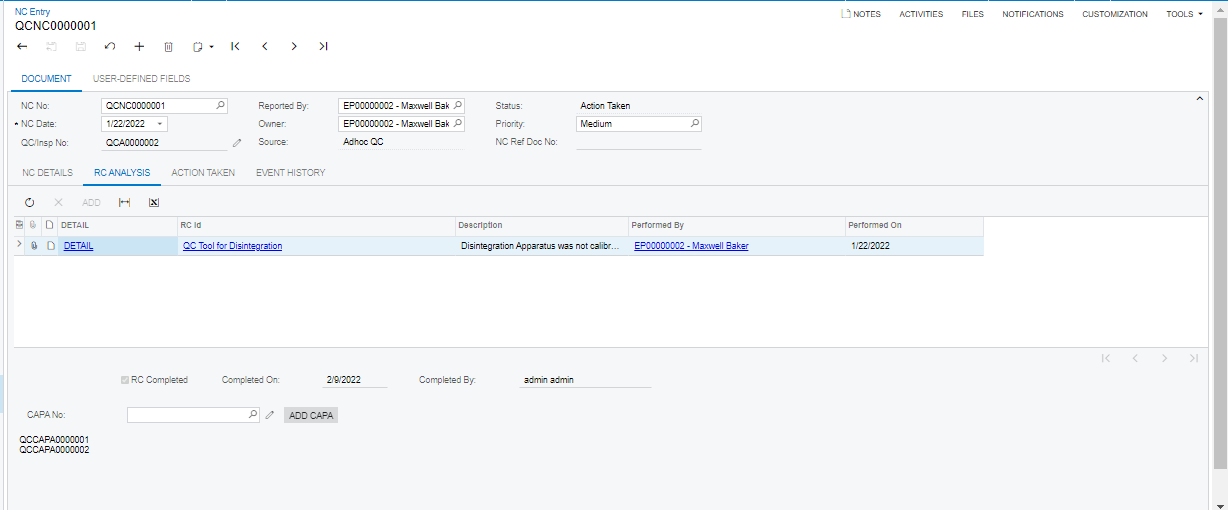Export the grid to Excel
This screenshot has width=1228, height=510.
click(154, 202)
